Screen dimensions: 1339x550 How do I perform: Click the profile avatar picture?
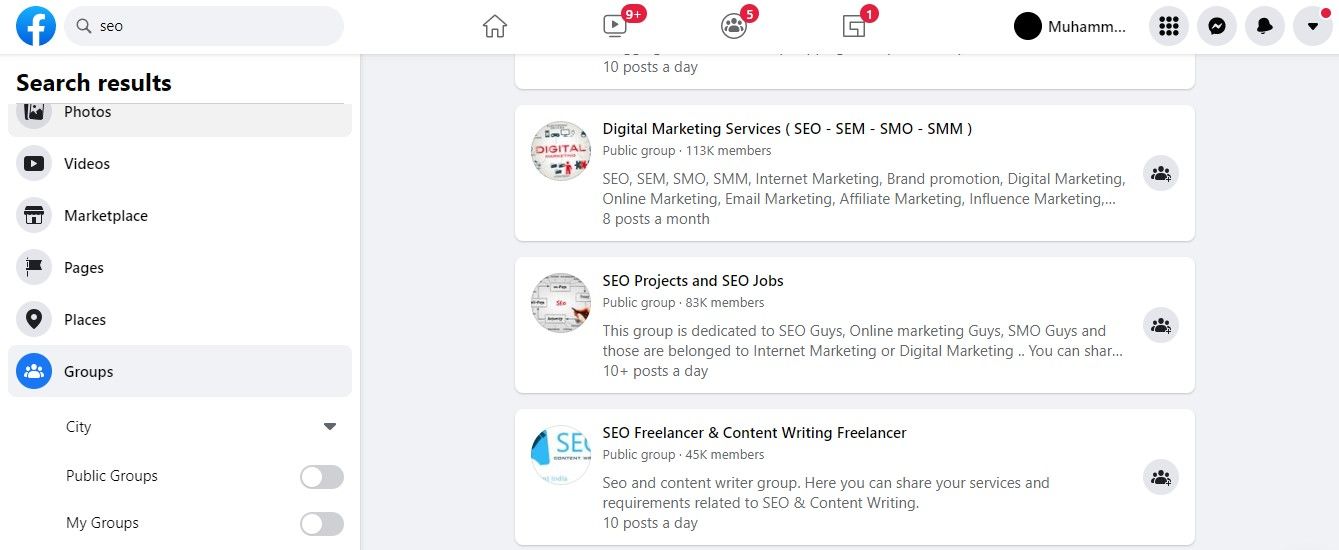(1028, 26)
